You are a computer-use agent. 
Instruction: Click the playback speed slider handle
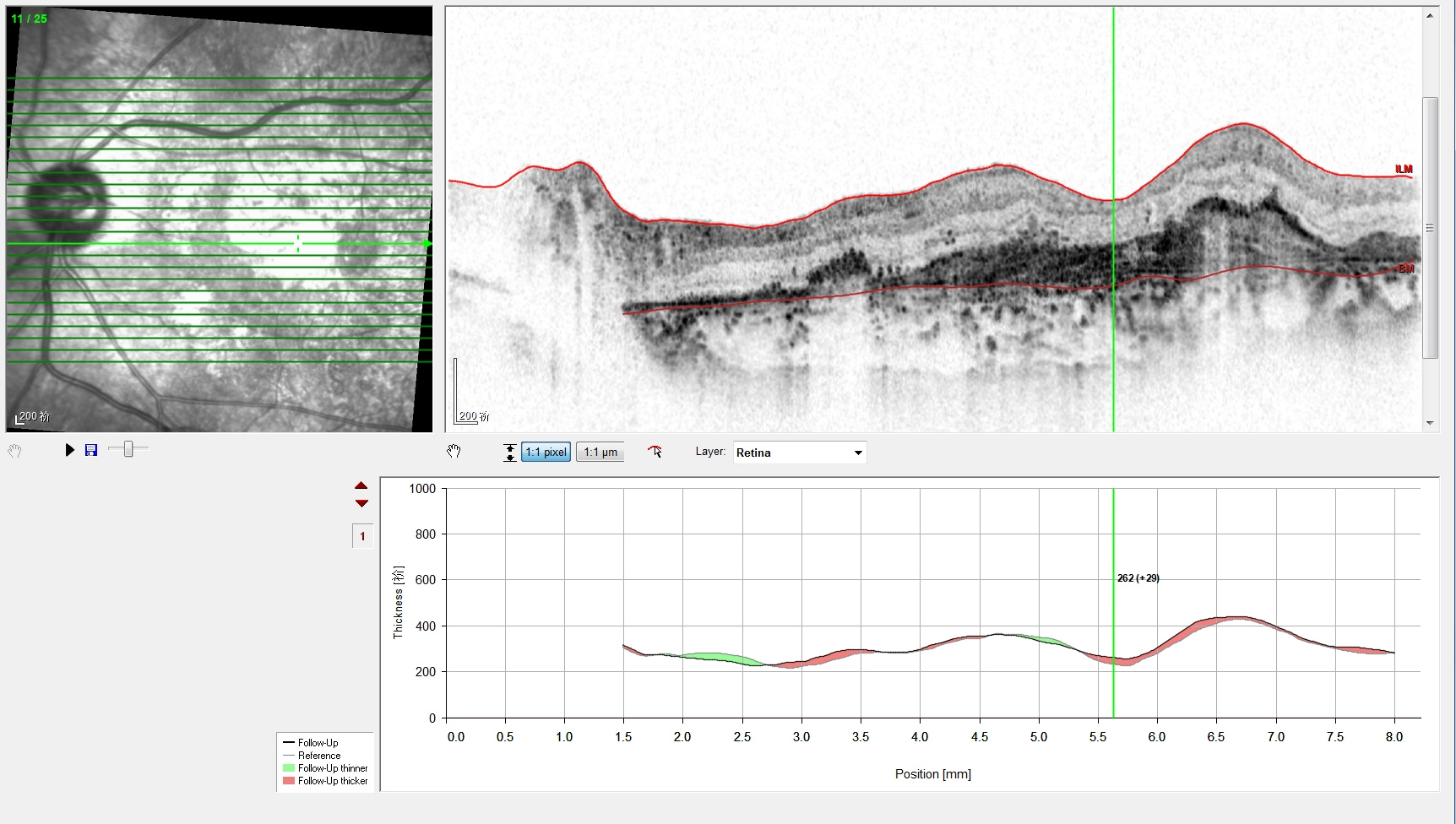click(128, 449)
